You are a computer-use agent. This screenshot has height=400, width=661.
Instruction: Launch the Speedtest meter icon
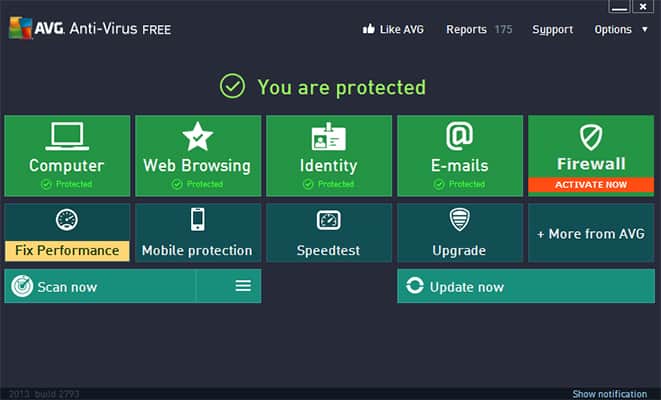[x=328, y=220]
